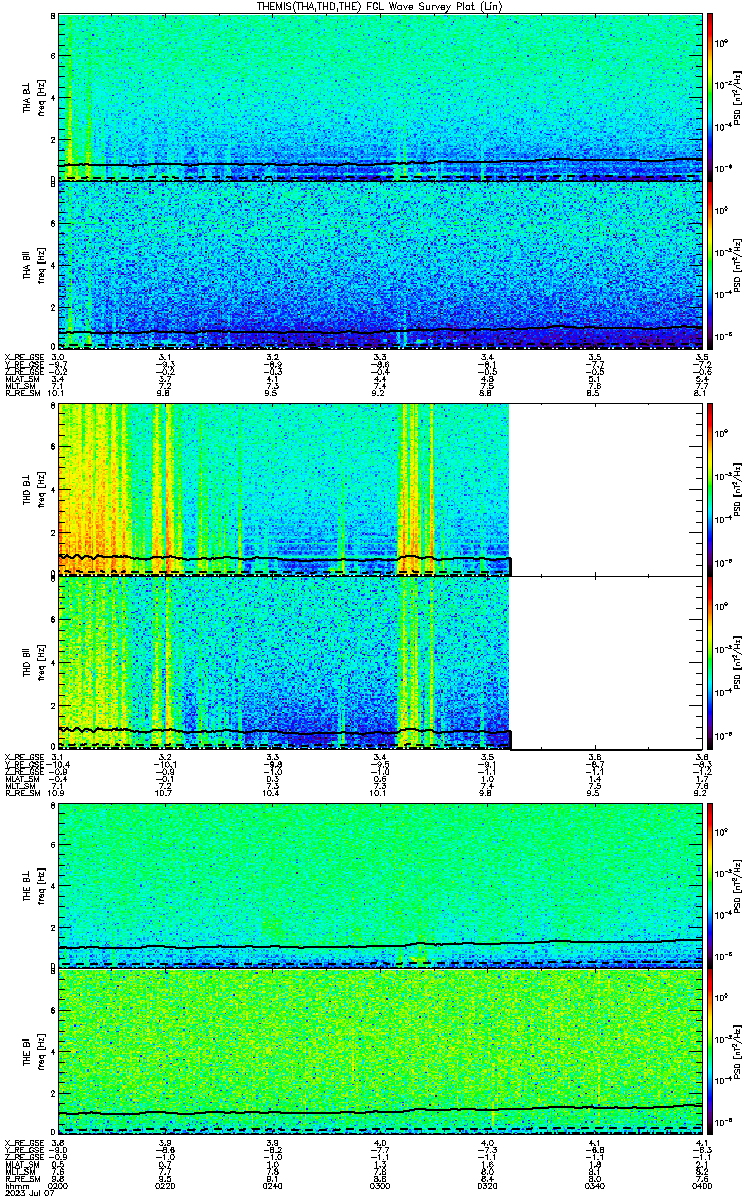750x1200 pixels.
Task: Click the 2023 Jul 07 date label
Action: click(25, 1193)
